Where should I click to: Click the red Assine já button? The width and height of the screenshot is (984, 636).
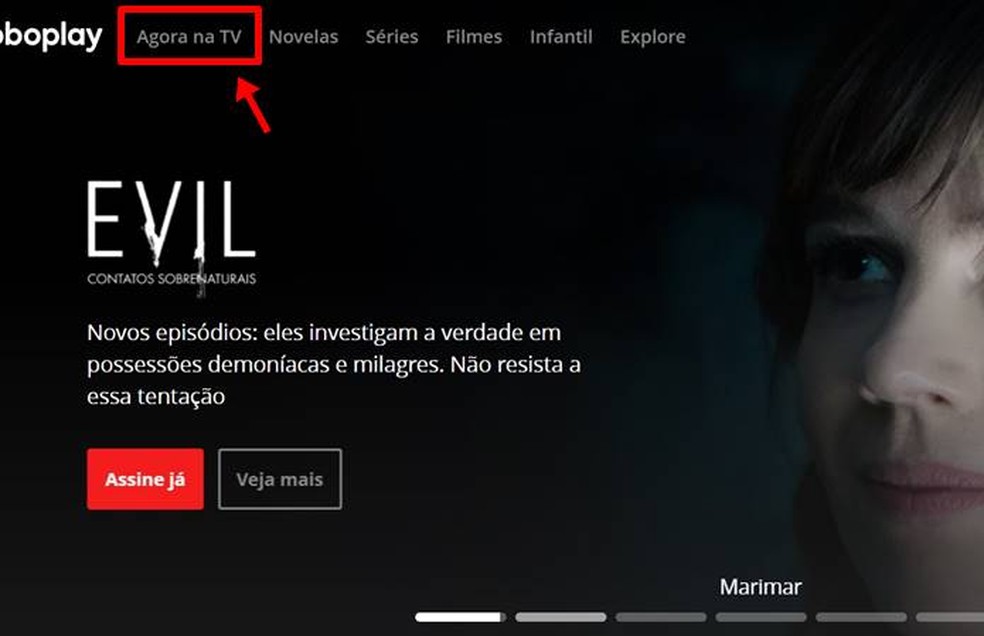click(146, 479)
